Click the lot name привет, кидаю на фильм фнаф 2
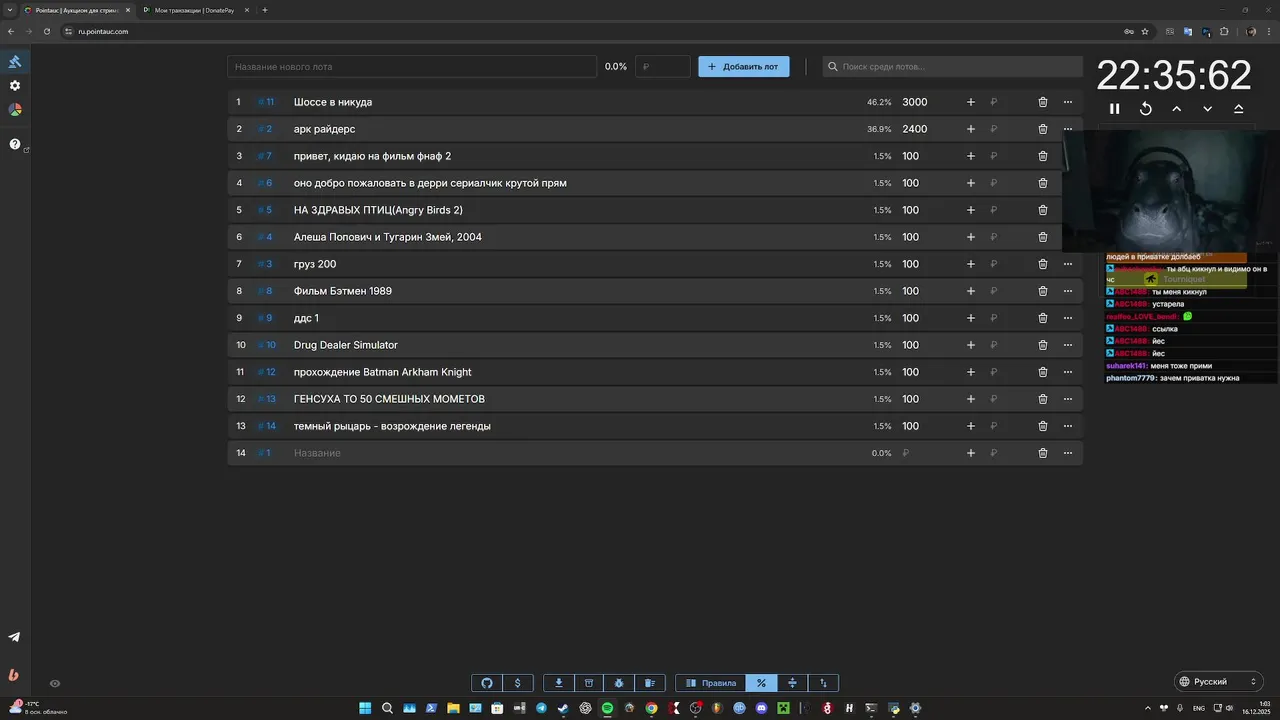The width and height of the screenshot is (1280, 720). (372, 156)
